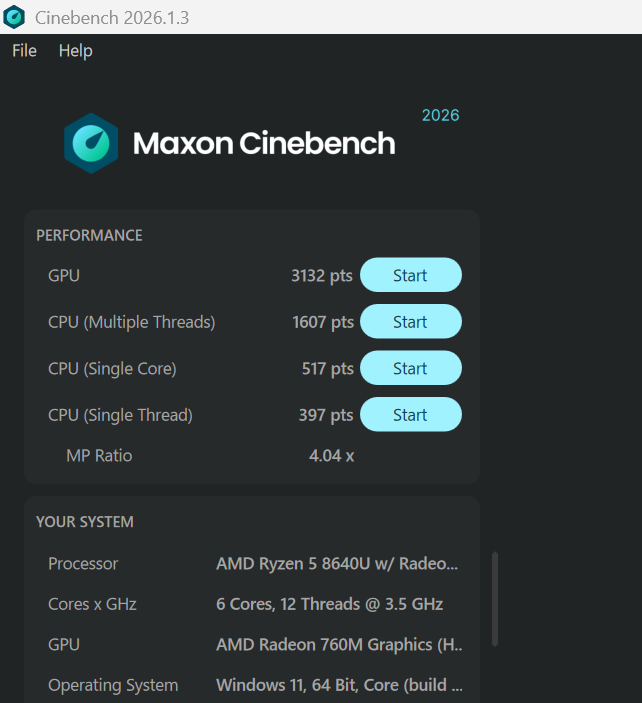642x703 pixels.
Task: Select the GPU score 3132 pts
Action: point(321,275)
